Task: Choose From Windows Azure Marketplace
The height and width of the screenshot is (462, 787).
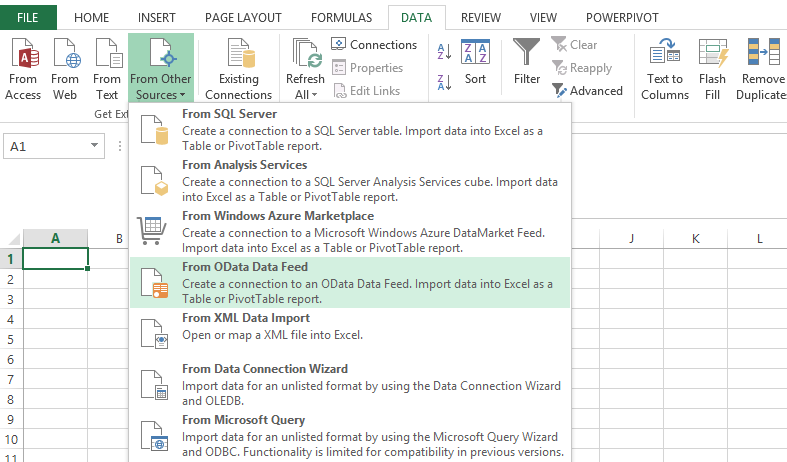Action: (x=350, y=232)
